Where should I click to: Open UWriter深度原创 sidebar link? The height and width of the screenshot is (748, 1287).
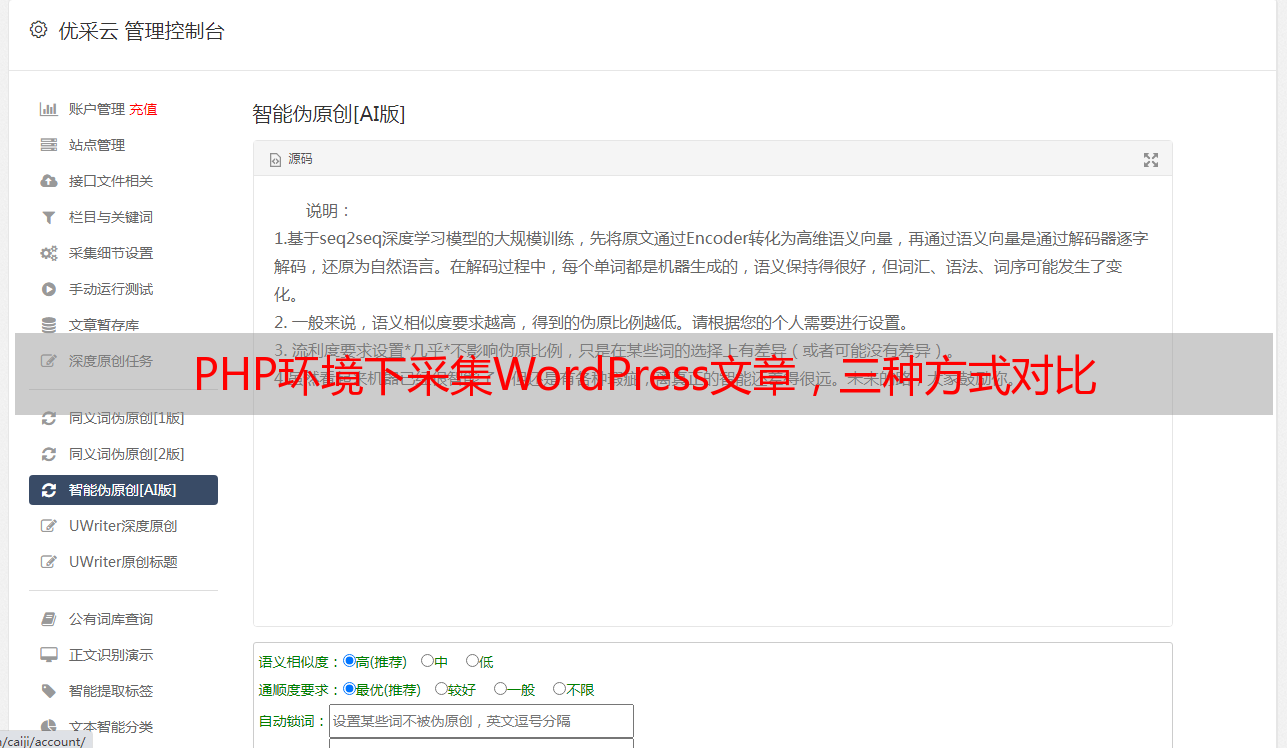[x=123, y=526]
